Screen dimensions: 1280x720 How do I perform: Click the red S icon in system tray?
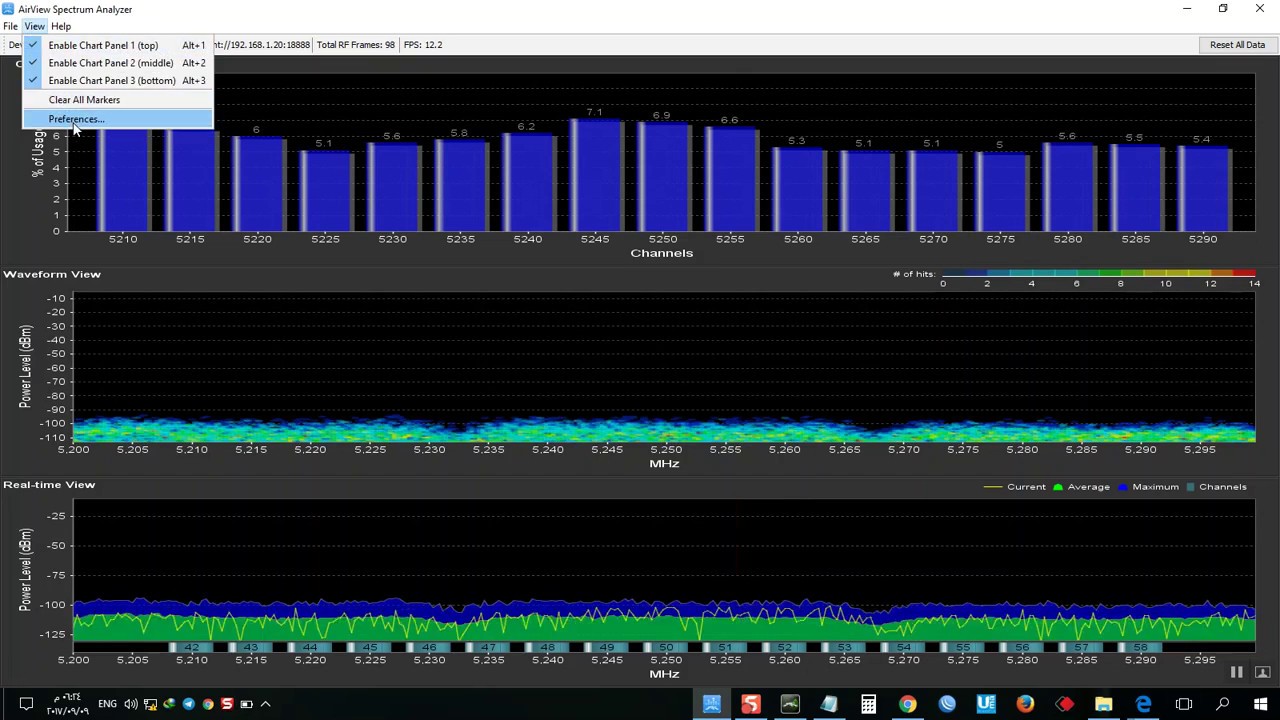pos(227,704)
